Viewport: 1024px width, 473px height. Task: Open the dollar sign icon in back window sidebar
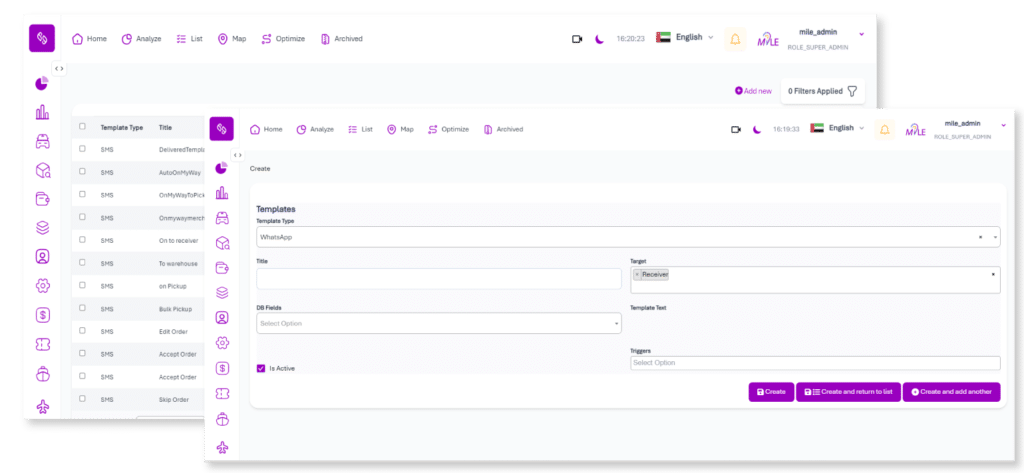pos(42,315)
